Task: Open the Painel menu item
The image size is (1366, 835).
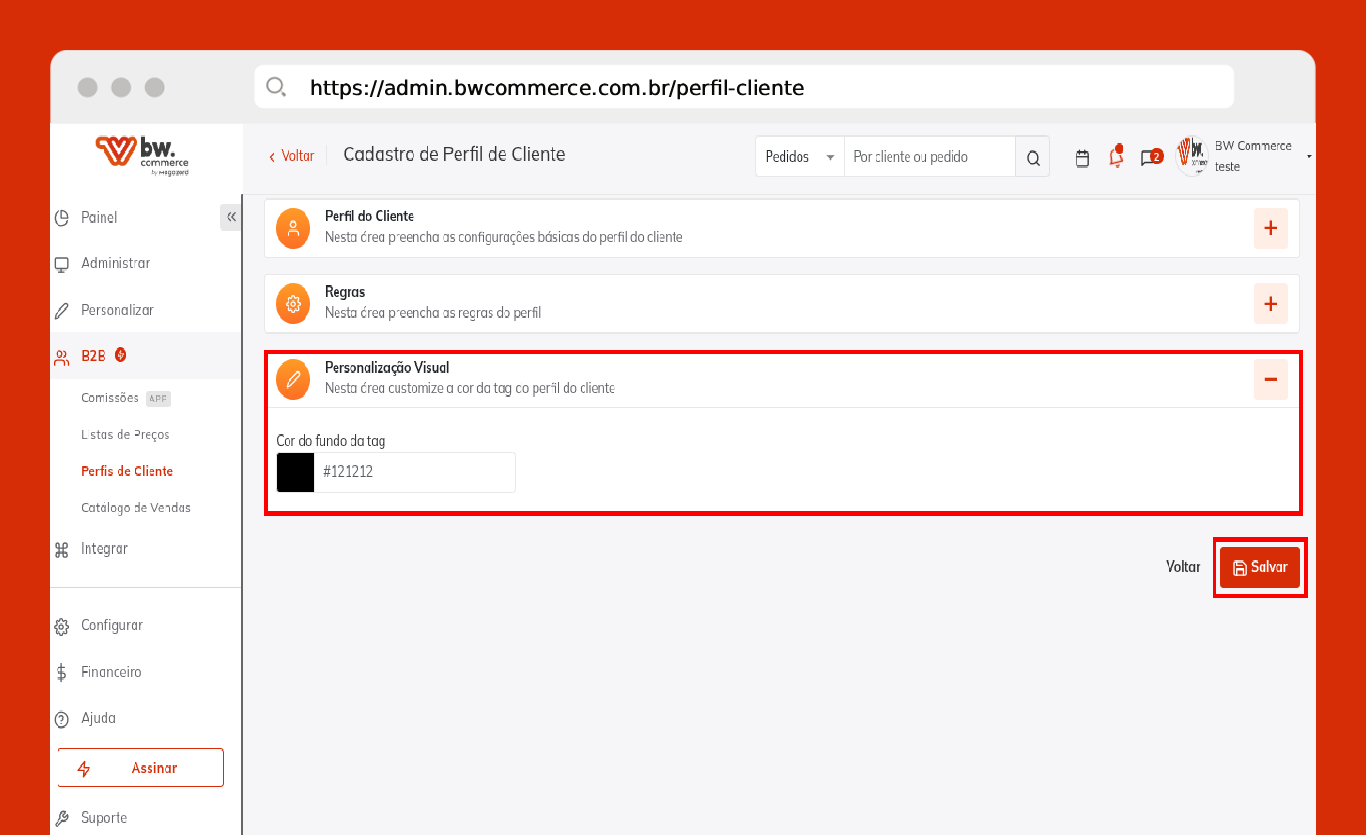Action: tap(99, 218)
